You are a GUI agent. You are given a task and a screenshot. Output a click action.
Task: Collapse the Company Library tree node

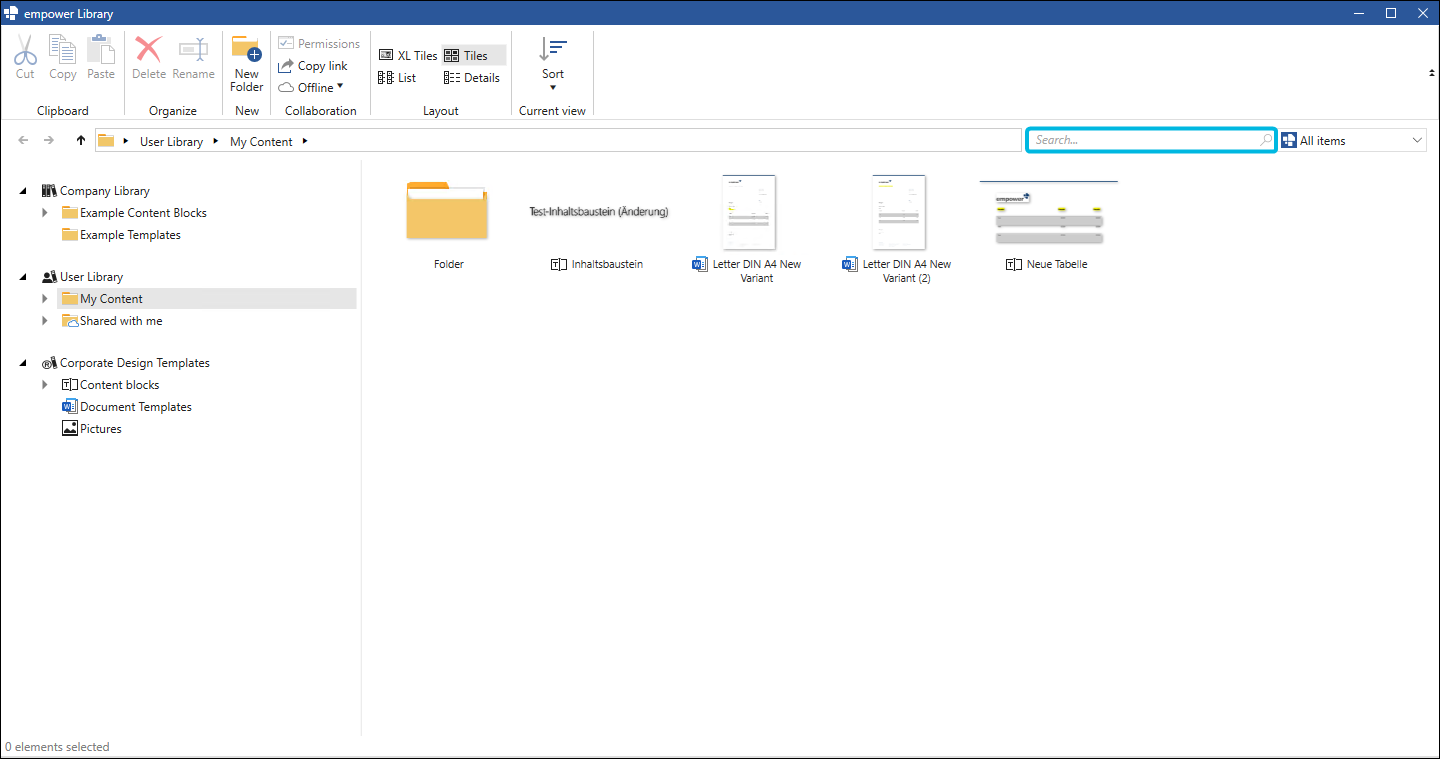pos(23,191)
